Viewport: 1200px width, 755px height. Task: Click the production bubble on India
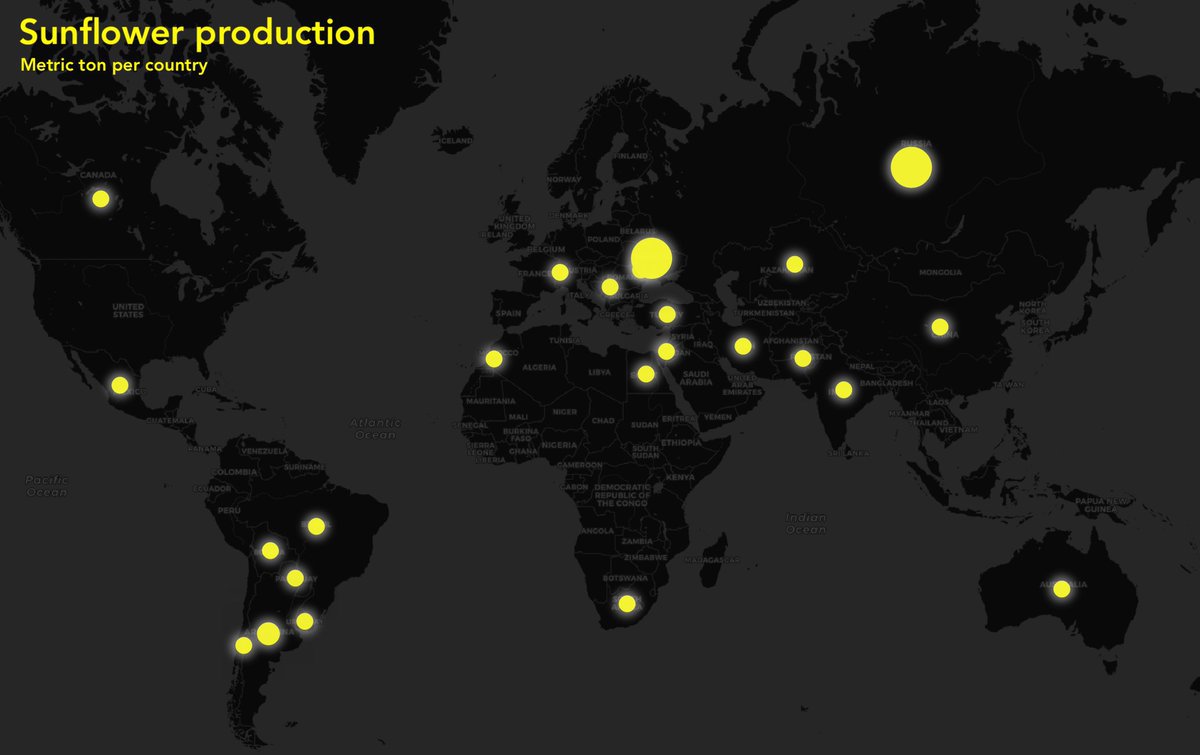coord(843,389)
